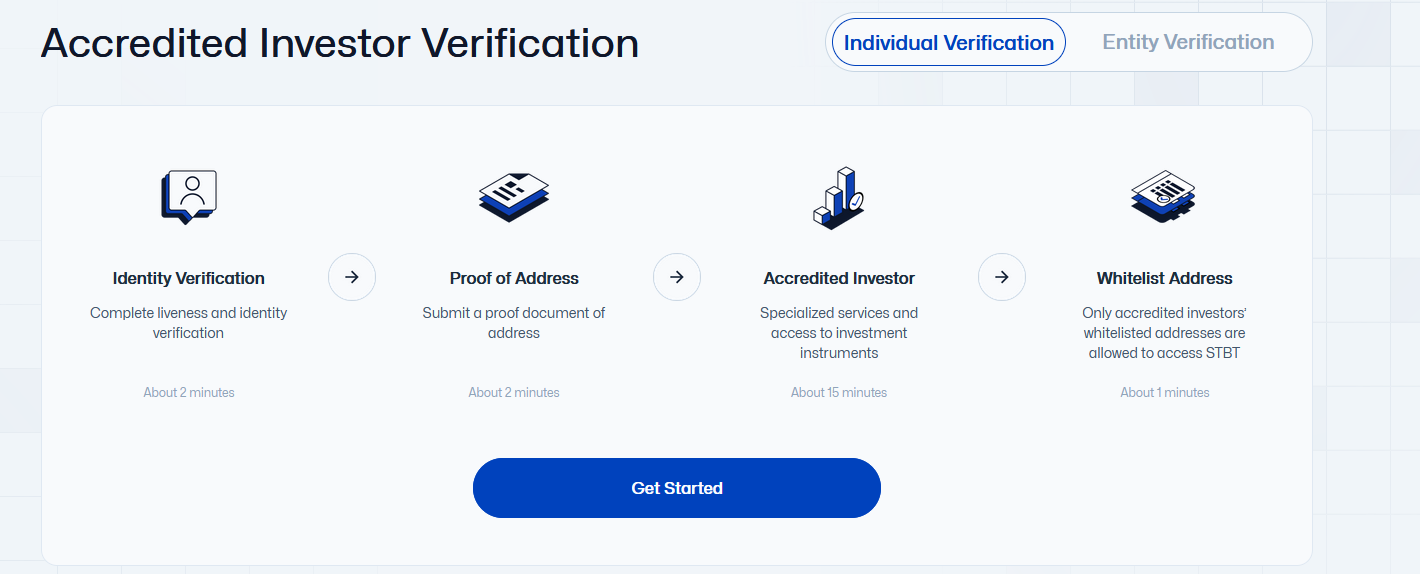Click the "About 15 minutes" time estimate
Image resolution: width=1420 pixels, height=574 pixels.
[839, 392]
